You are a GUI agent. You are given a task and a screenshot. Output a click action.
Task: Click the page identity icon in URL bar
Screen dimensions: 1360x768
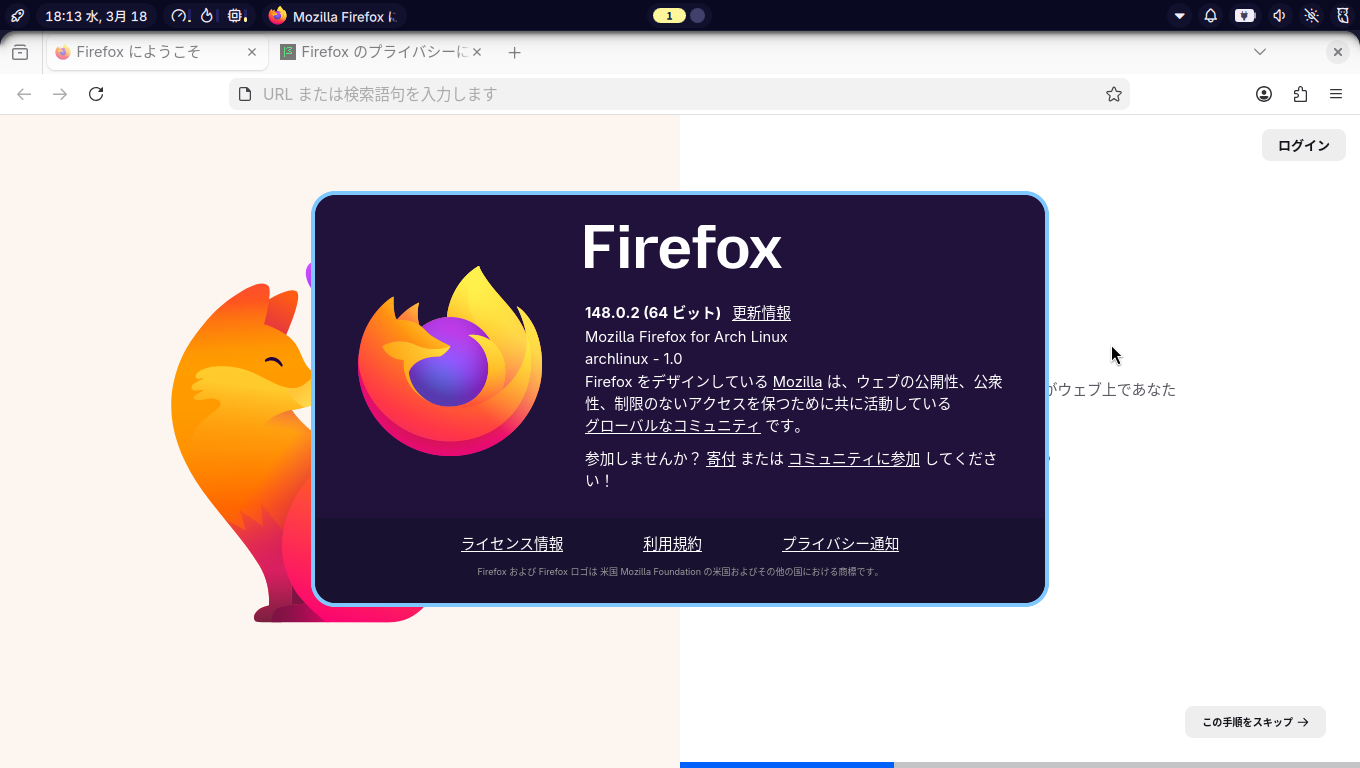244,94
